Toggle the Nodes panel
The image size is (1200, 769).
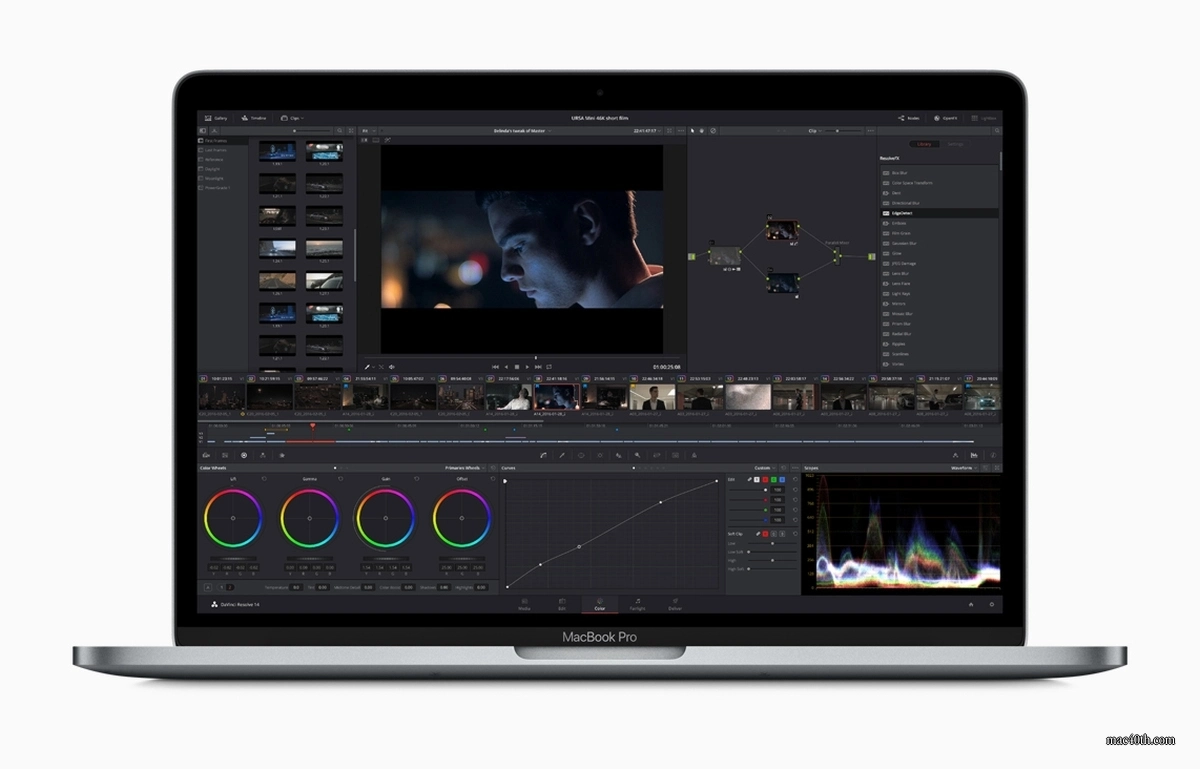pyautogui.click(x=907, y=117)
